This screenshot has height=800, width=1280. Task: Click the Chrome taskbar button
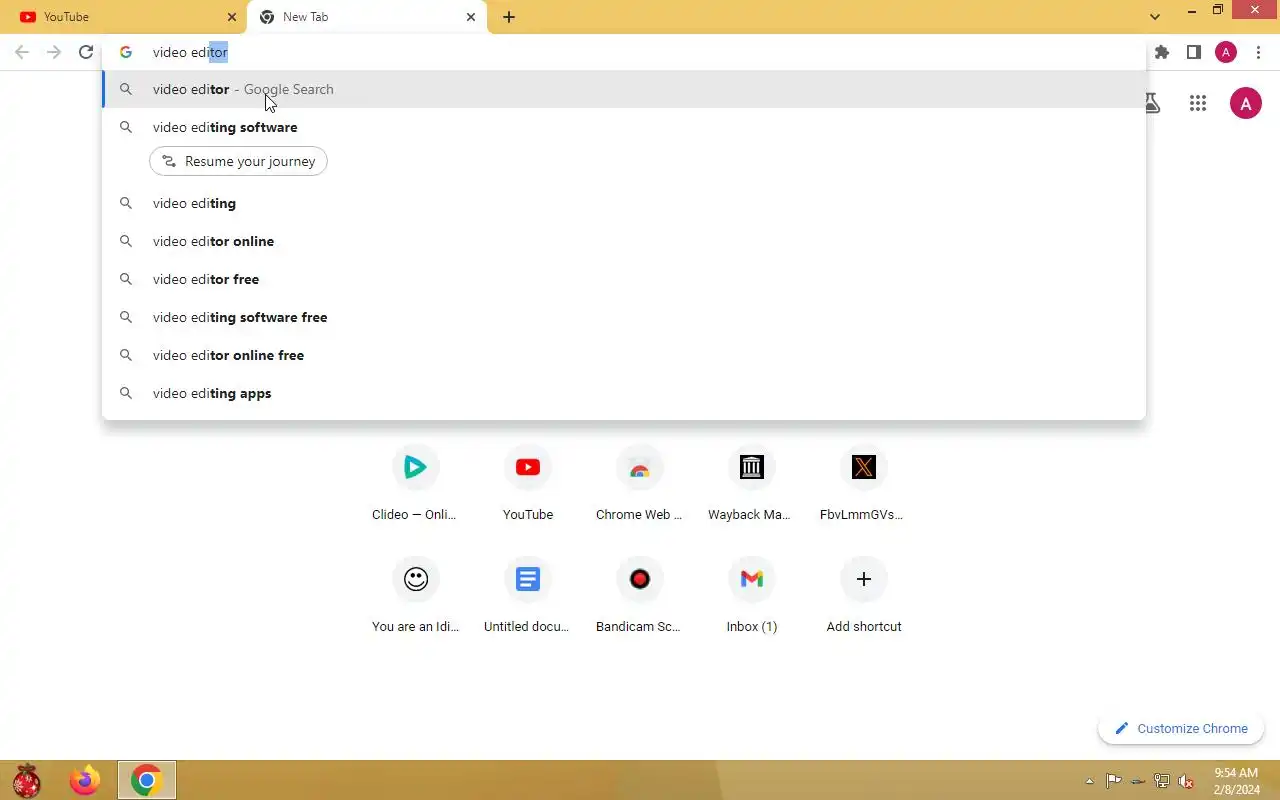pos(147,780)
